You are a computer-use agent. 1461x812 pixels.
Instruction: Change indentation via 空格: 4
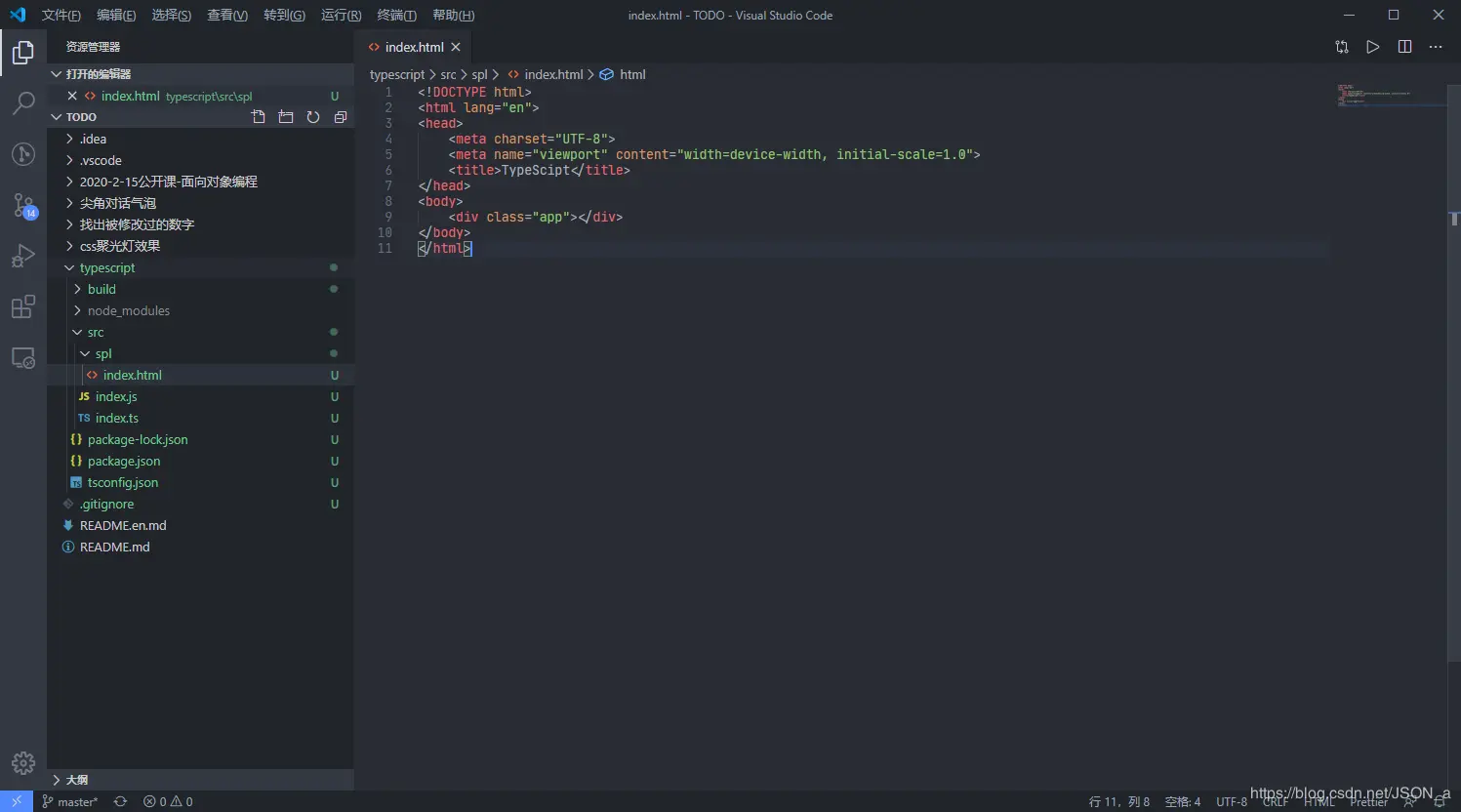pos(1183,801)
